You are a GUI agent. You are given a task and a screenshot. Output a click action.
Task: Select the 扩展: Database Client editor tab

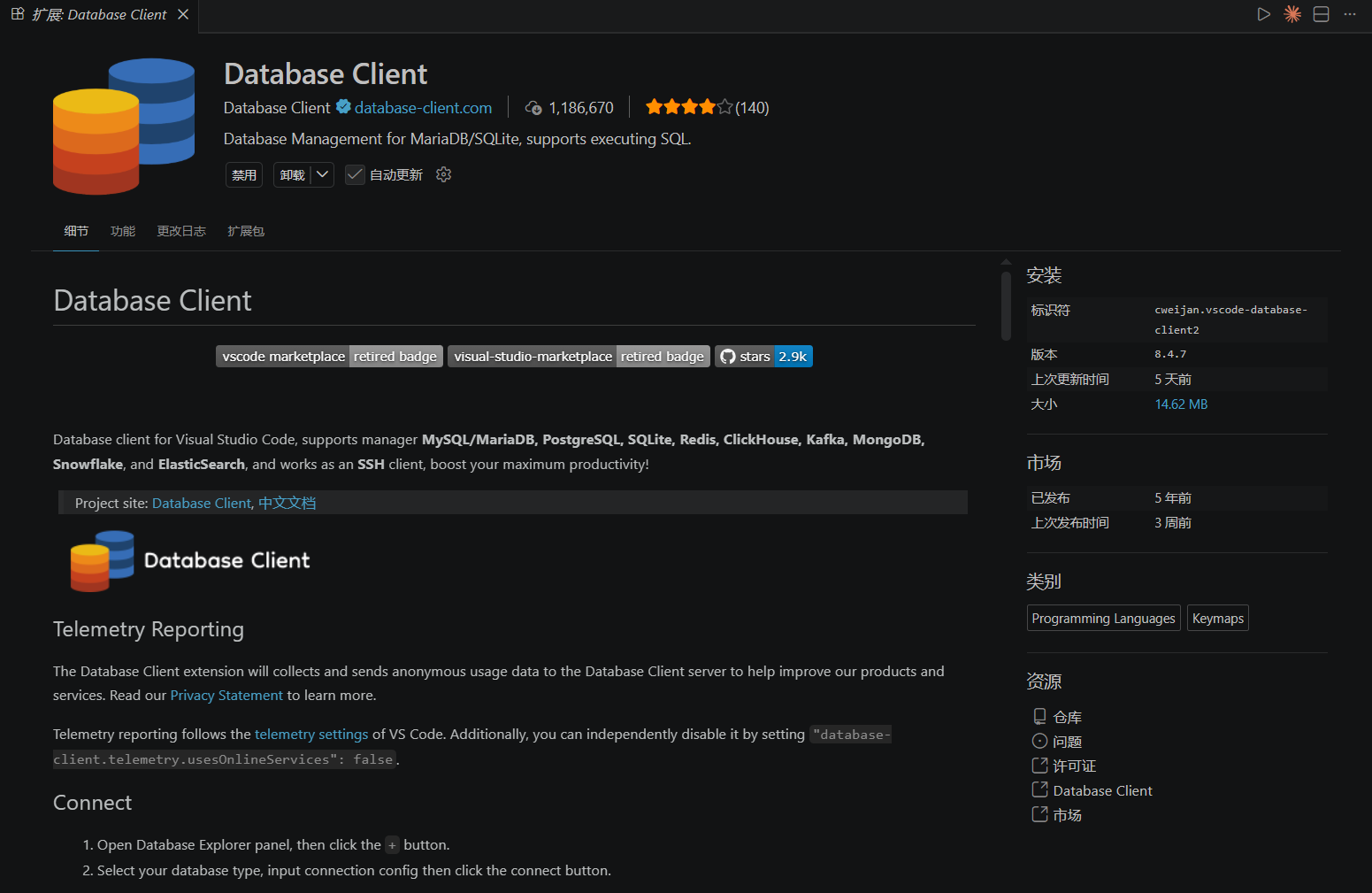(99, 15)
